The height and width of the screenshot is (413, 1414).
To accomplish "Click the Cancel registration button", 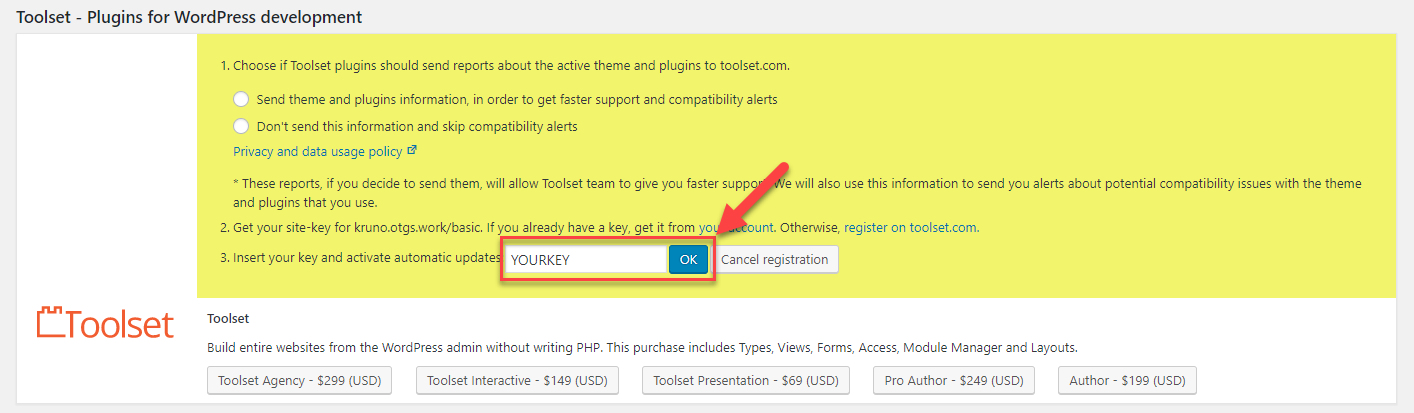I will [775, 259].
